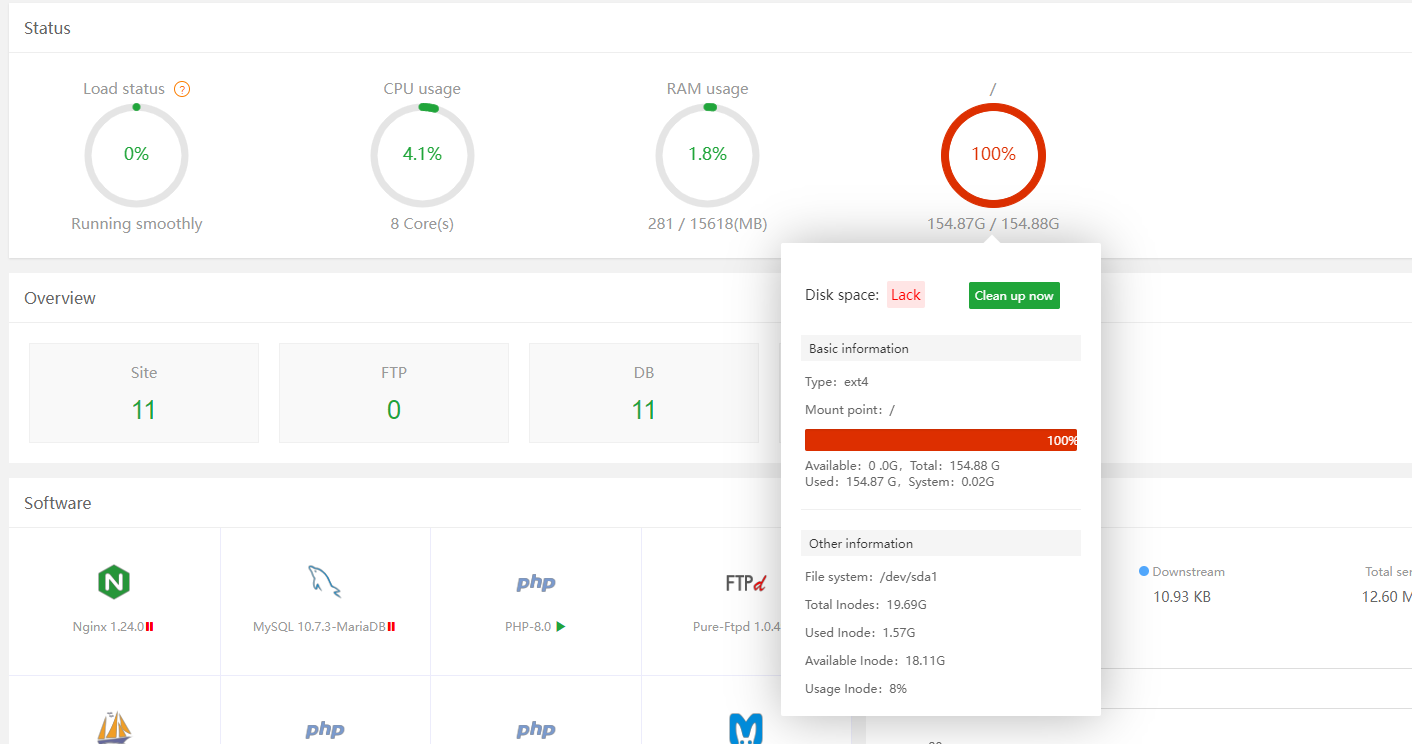This screenshot has height=744, width=1412.
Task: Toggle the Downstream legend dot
Action: 1143,571
